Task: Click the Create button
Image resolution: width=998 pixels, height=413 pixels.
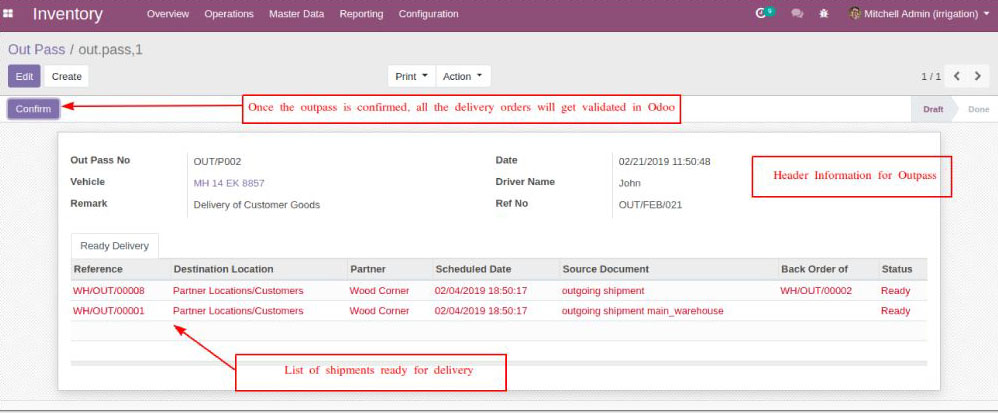Action: [x=67, y=76]
